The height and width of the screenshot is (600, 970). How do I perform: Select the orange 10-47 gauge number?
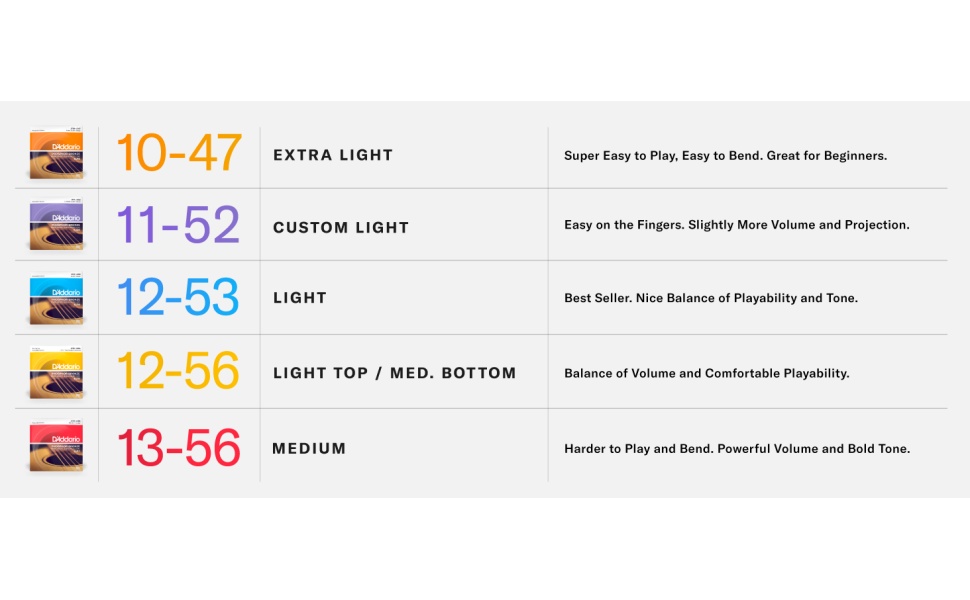(x=179, y=153)
